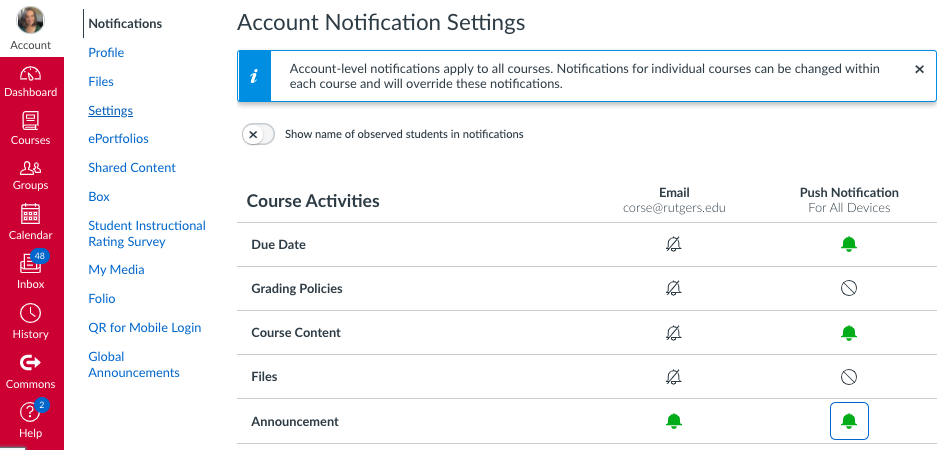The width and height of the screenshot is (946, 450).
Task: Dismiss the account-level notifications info banner
Action: (x=919, y=69)
